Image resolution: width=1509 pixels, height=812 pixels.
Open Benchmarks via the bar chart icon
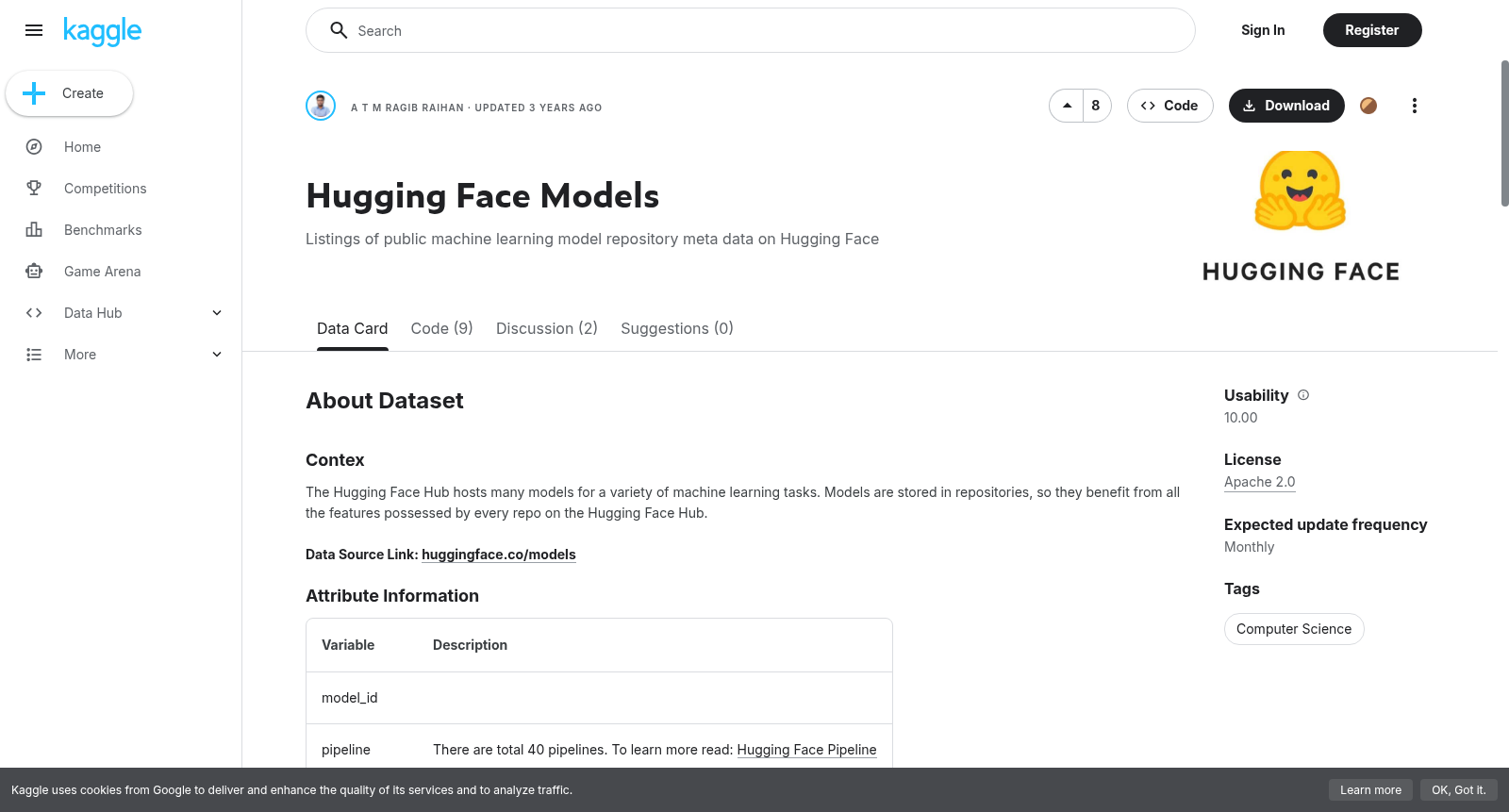(x=34, y=230)
